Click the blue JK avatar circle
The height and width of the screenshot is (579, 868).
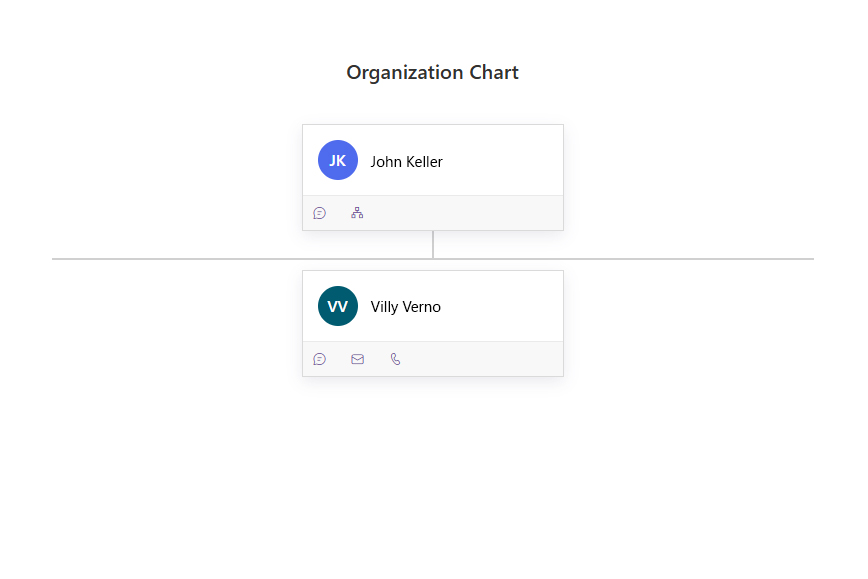click(x=338, y=160)
